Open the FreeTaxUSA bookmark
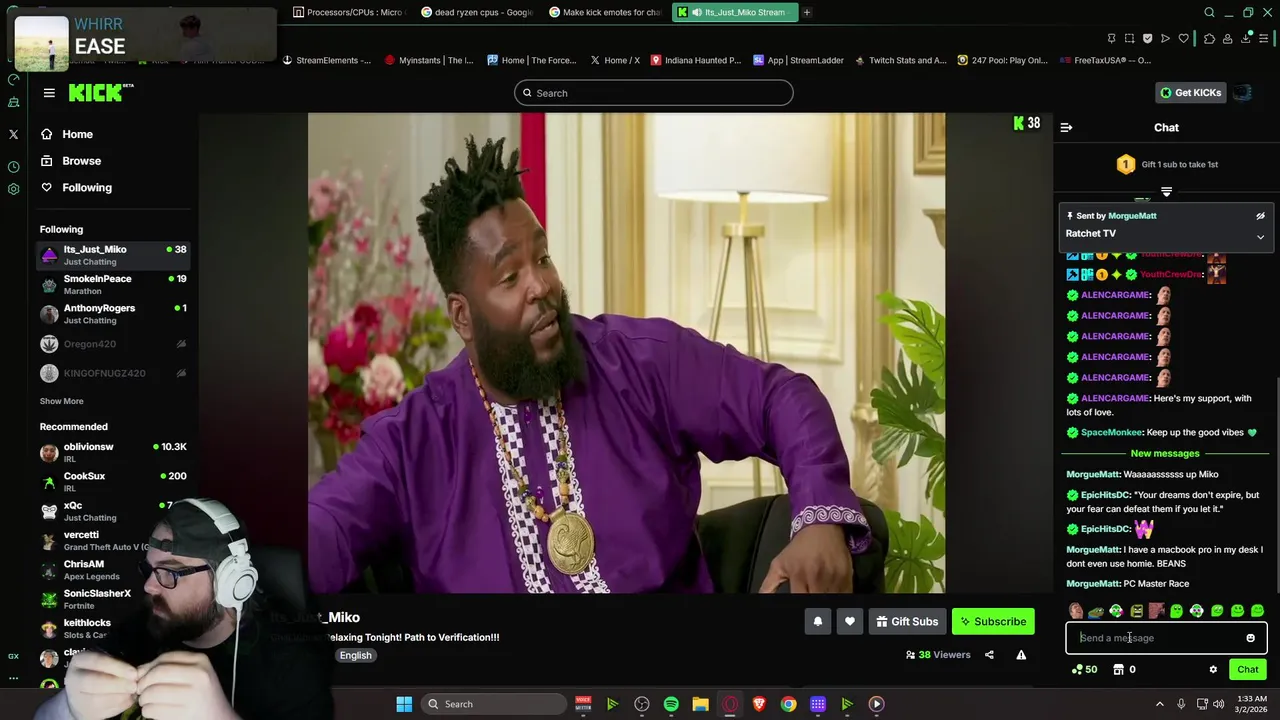The height and width of the screenshot is (720, 1280). pos(1106,60)
